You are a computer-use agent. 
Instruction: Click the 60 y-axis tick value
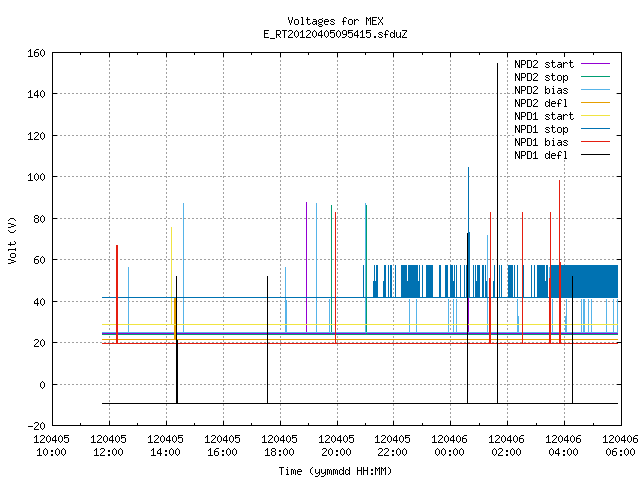click(x=39, y=260)
